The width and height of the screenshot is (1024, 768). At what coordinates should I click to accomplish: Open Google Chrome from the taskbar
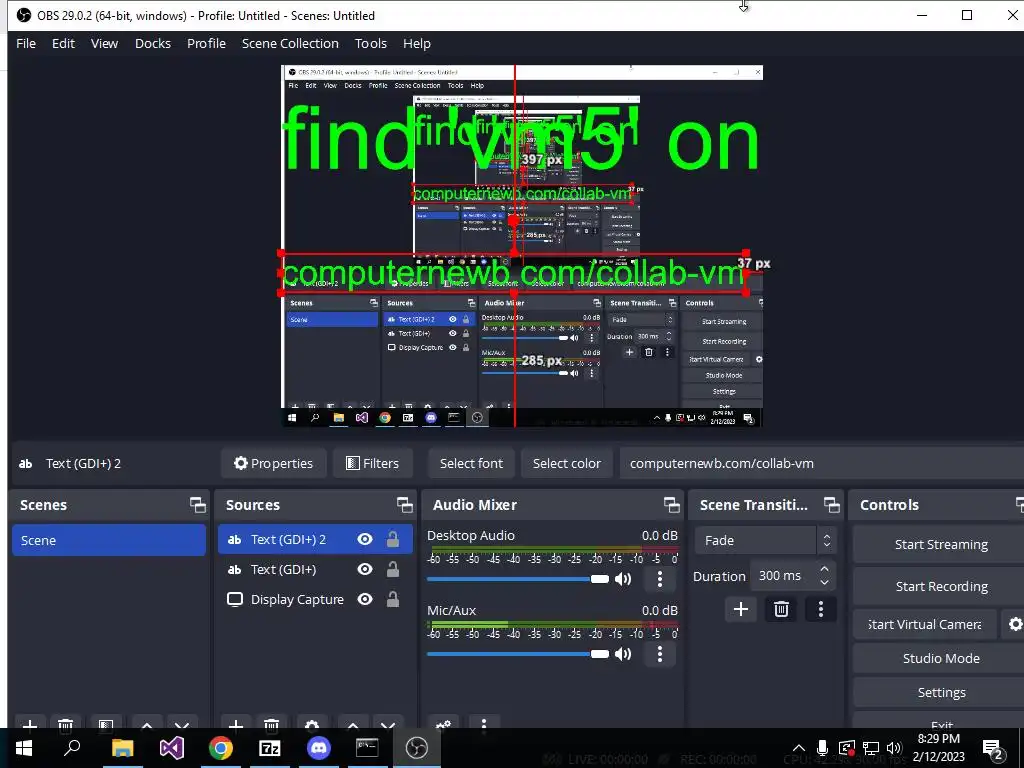point(221,748)
